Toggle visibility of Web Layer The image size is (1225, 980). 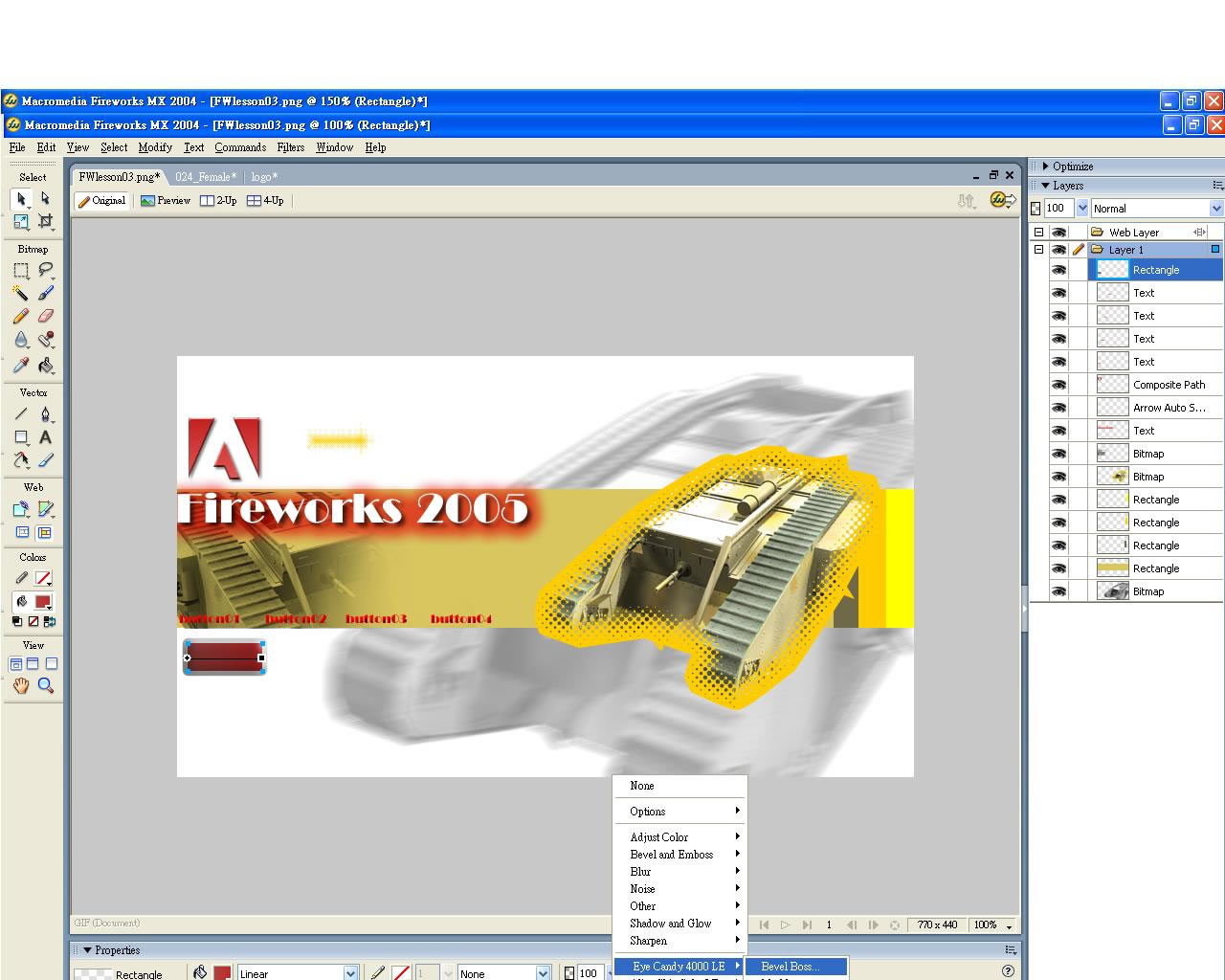(1058, 232)
